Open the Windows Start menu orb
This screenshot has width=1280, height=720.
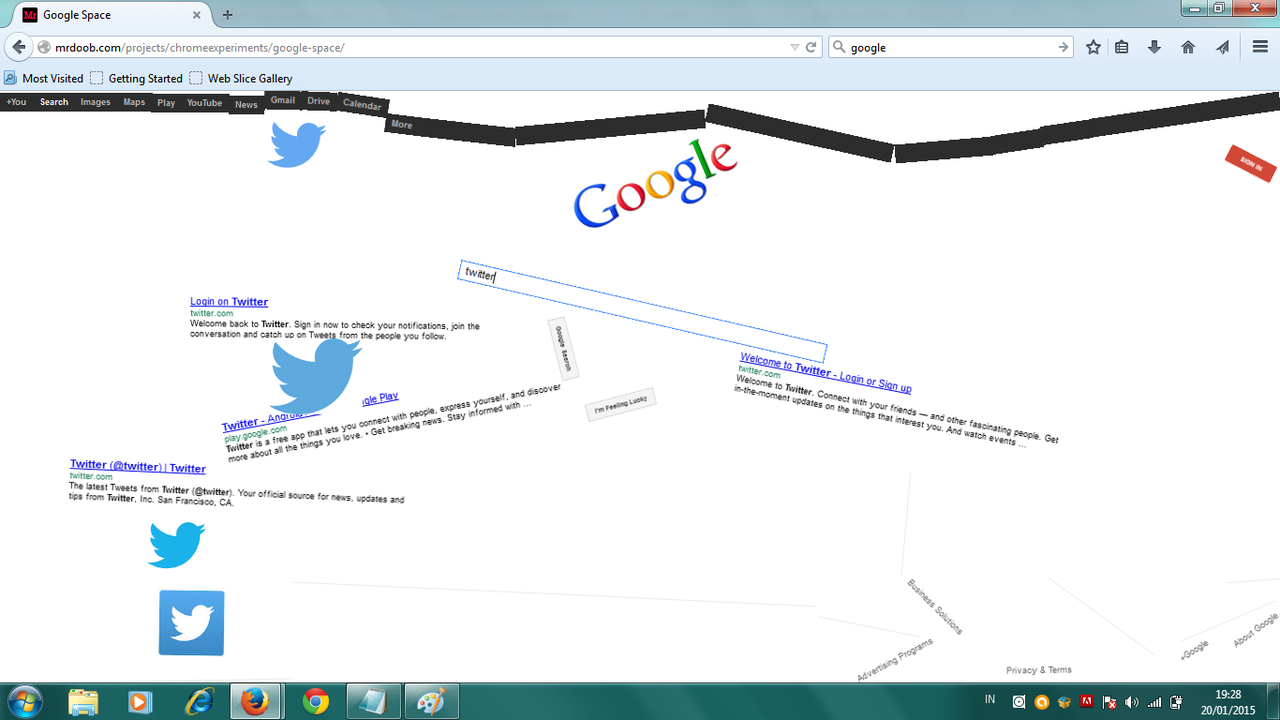(x=24, y=702)
